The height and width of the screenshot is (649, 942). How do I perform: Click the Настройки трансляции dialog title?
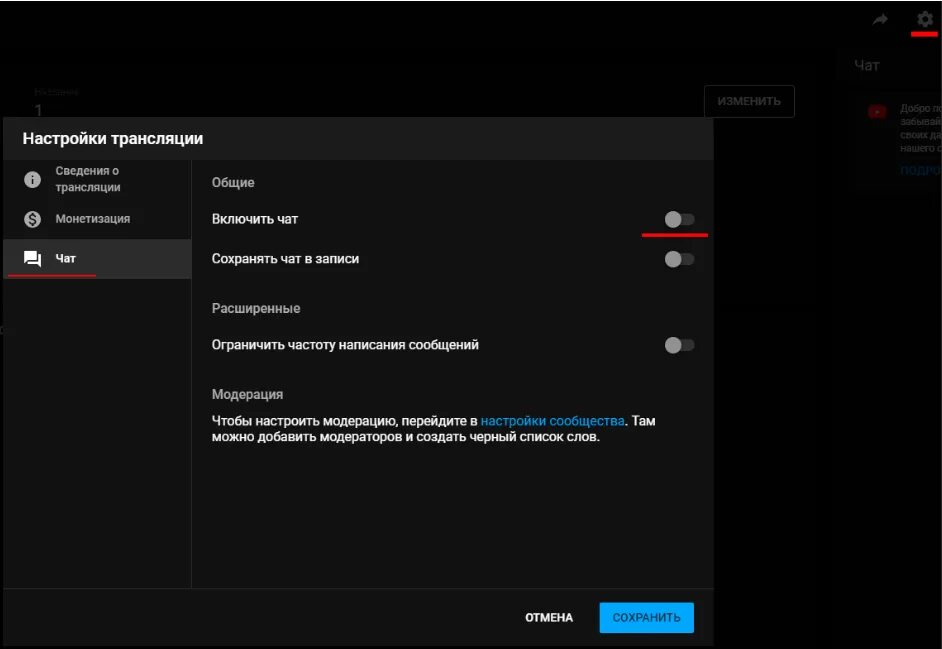point(113,139)
